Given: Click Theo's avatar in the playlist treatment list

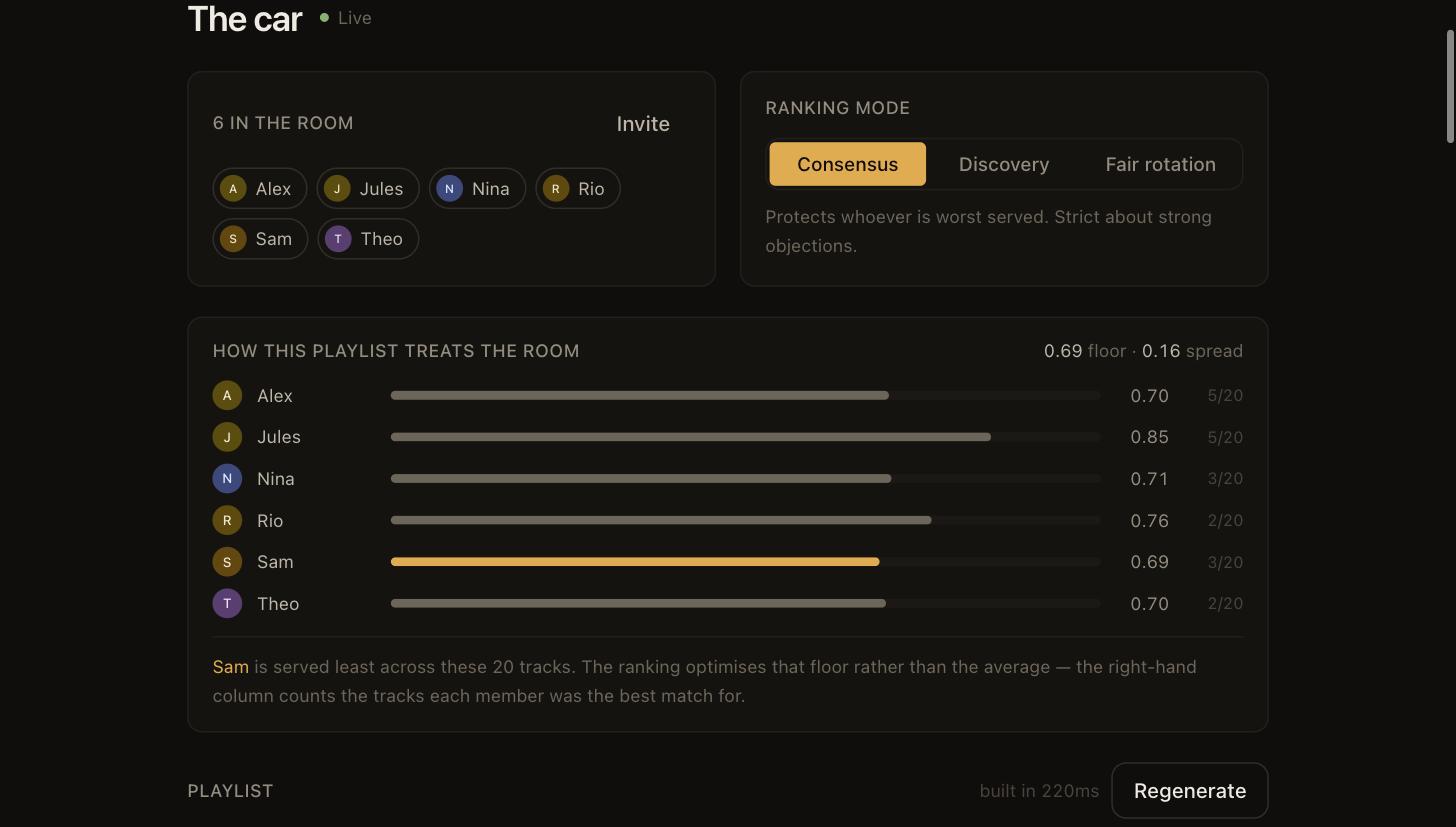Looking at the screenshot, I should click(227, 604).
